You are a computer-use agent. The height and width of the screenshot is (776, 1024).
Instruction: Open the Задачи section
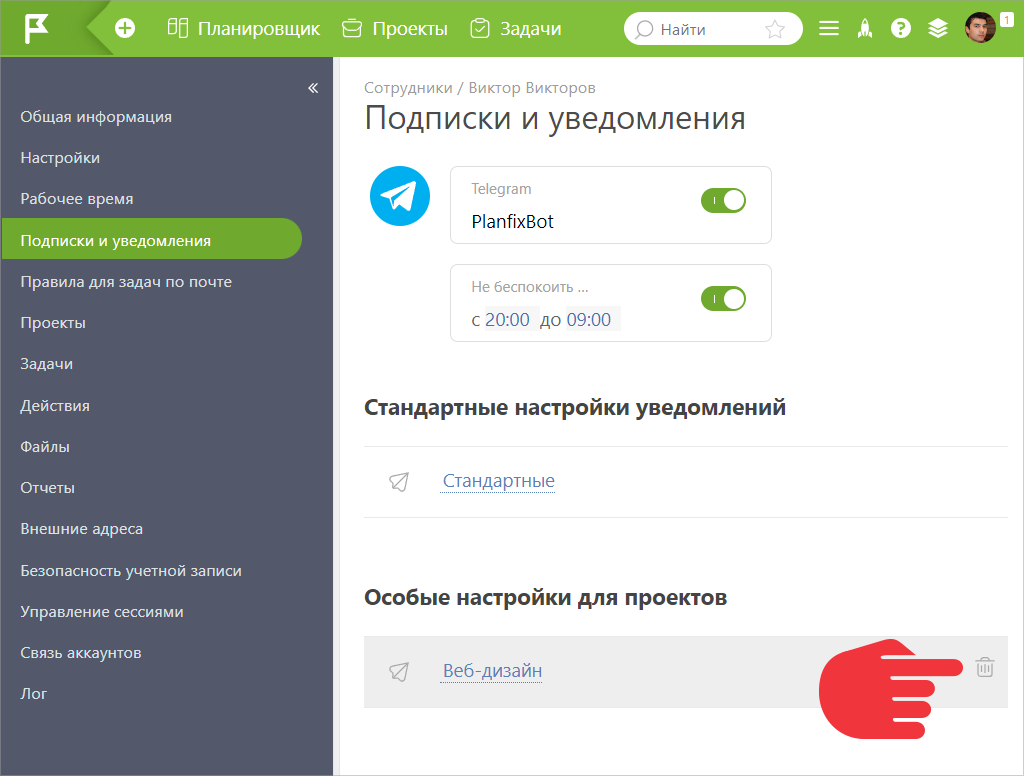click(515, 29)
